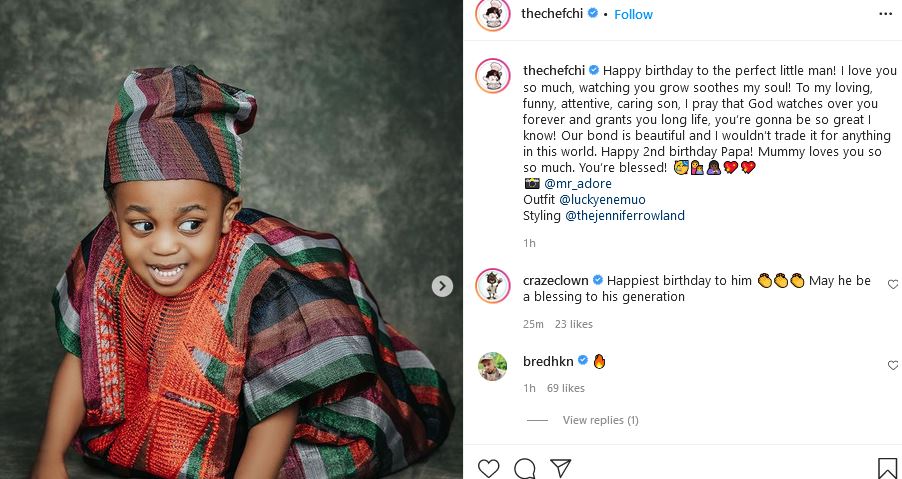The height and width of the screenshot is (479, 902).
Task: Open bredhkn's profile avatar
Action: (x=493, y=367)
